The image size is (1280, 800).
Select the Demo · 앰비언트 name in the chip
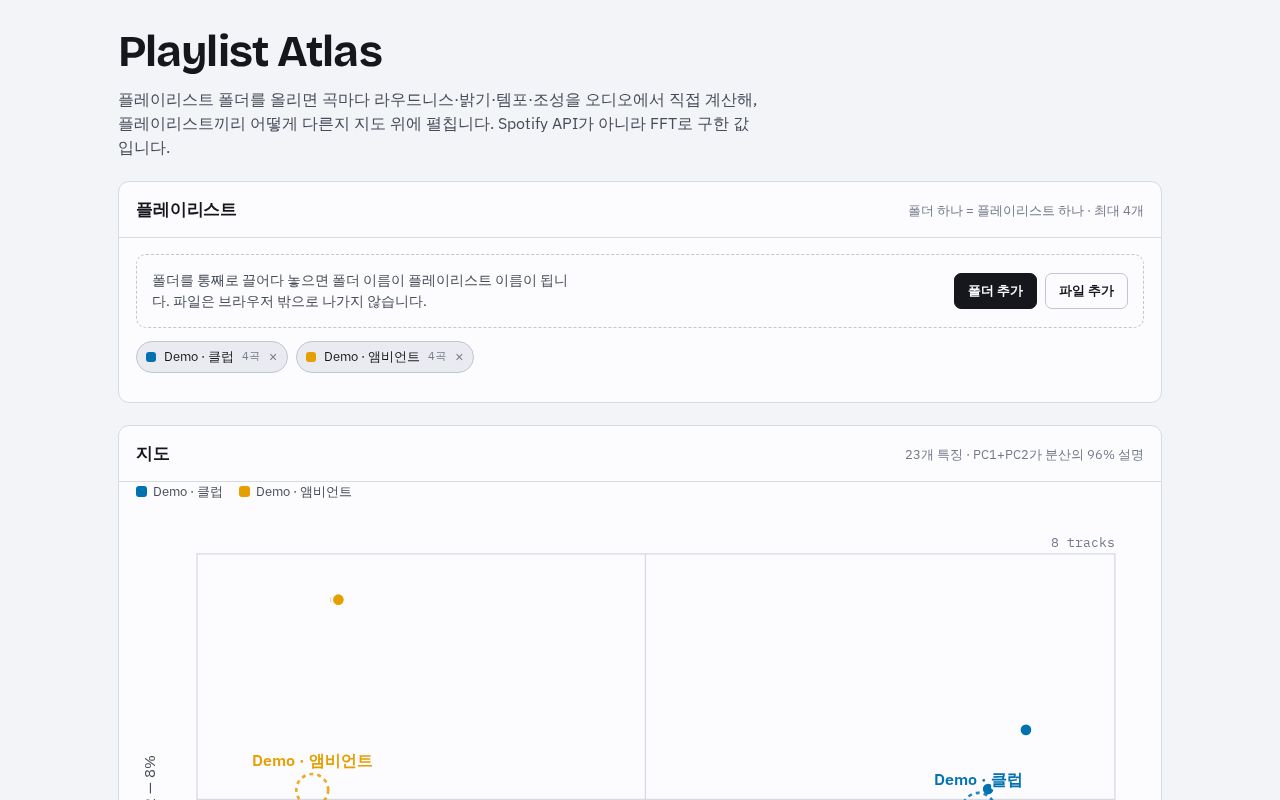click(x=372, y=357)
